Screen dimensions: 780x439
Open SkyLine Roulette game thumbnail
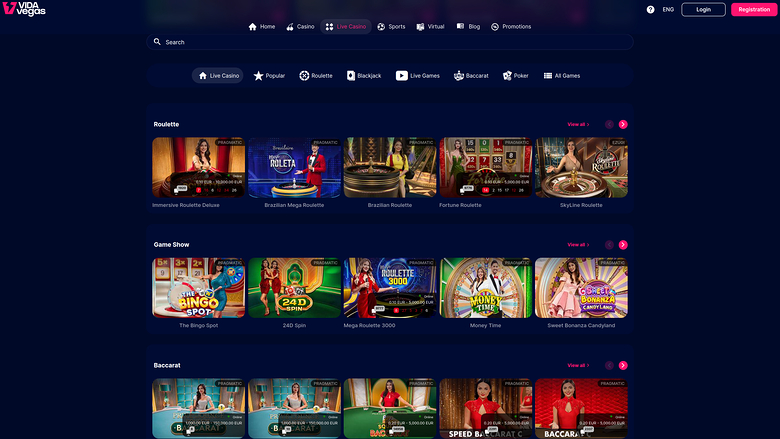(582, 168)
